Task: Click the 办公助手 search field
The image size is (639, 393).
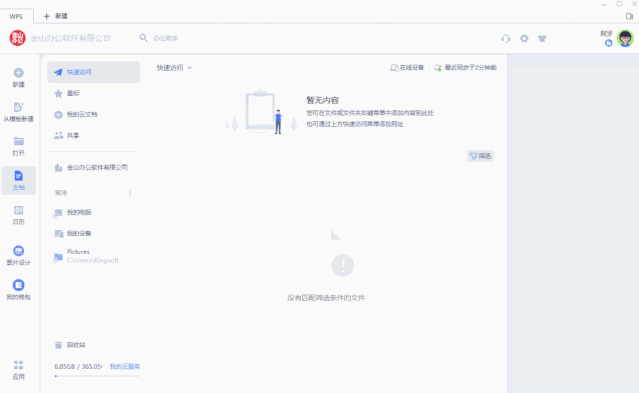Action: click(166, 38)
